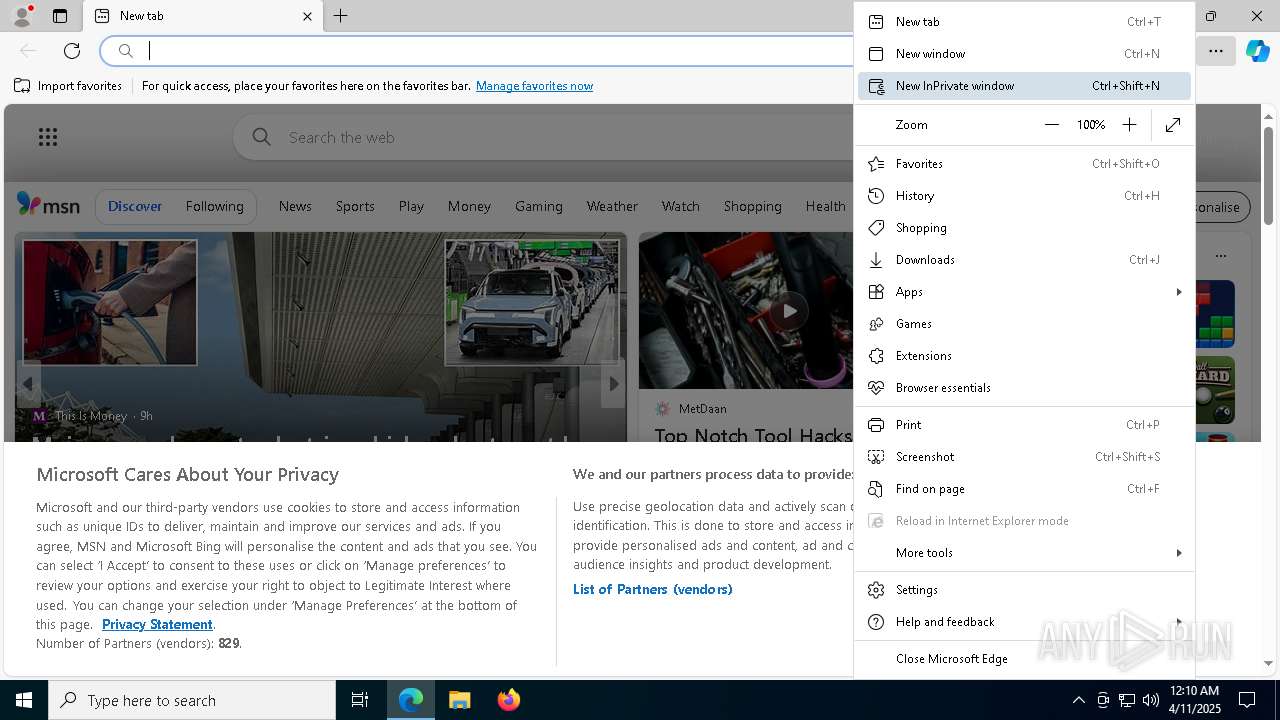The height and width of the screenshot is (720, 1280).
Task: Expand Help and feedback submenu
Action: click(x=1024, y=622)
